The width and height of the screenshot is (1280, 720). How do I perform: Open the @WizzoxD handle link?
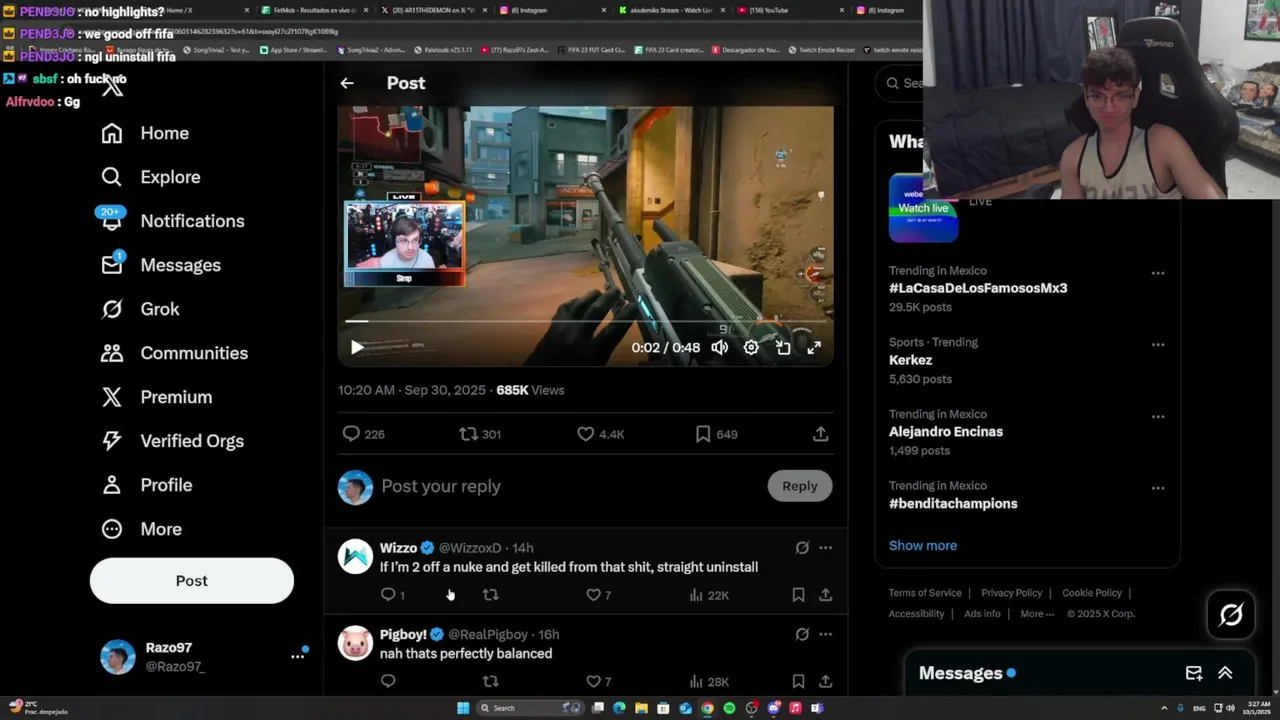[x=470, y=548]
